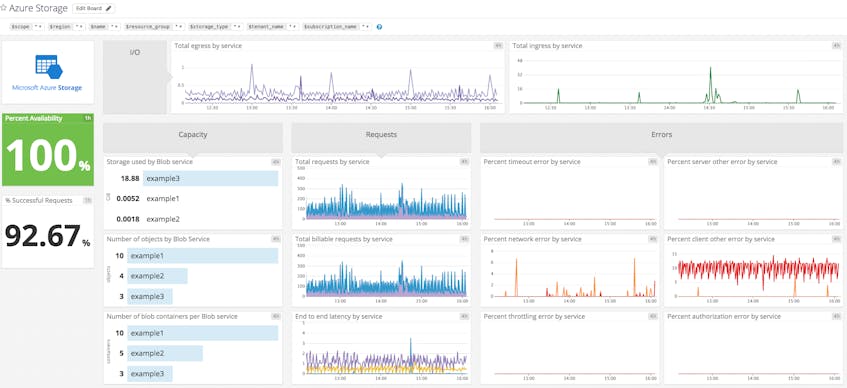Click the Edit Board pencil button
Image resolution: width=847 pixels, height=388 pixels.
93,8
